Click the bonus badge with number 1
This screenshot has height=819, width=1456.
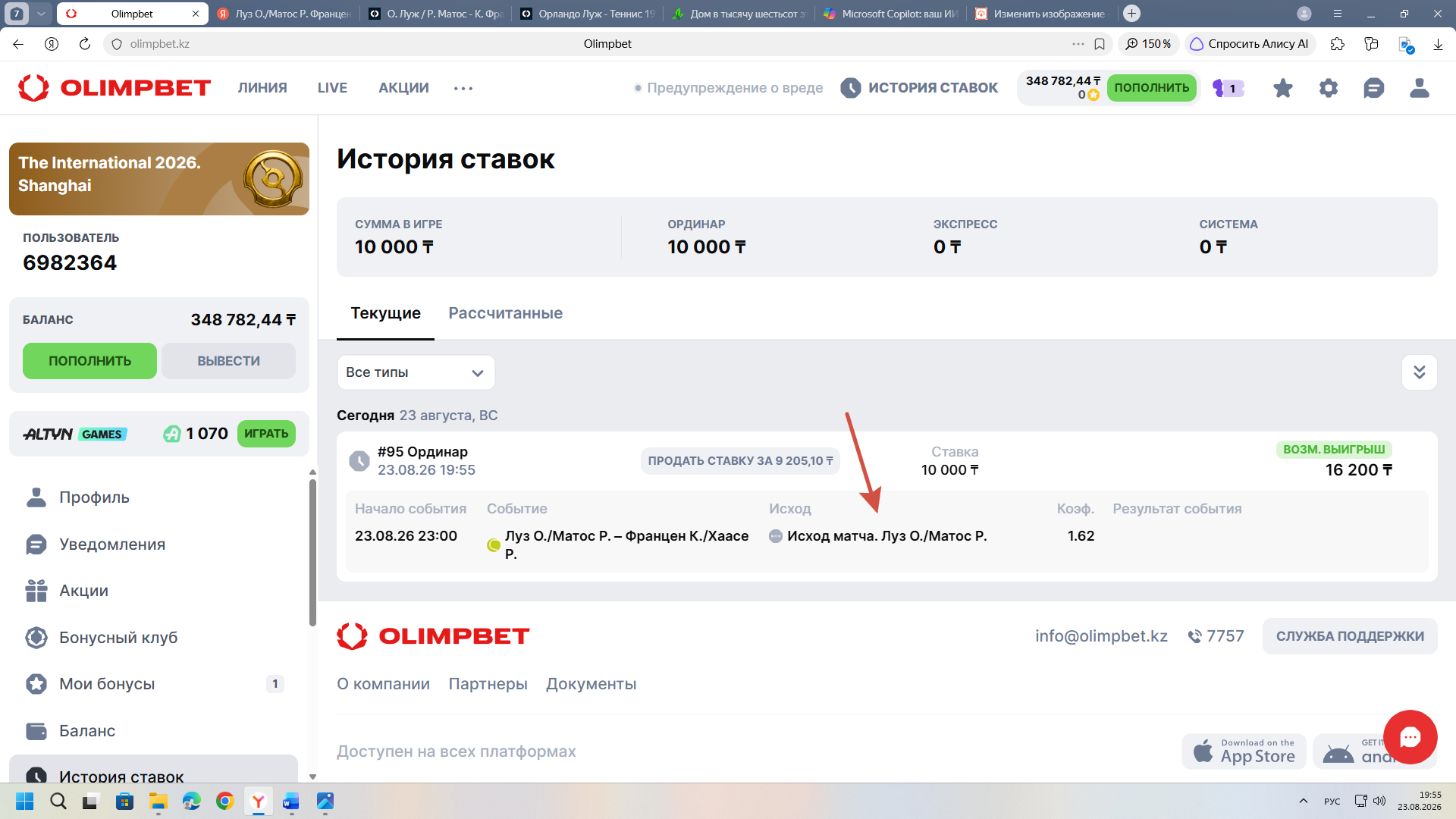(x=1228, y=88)
